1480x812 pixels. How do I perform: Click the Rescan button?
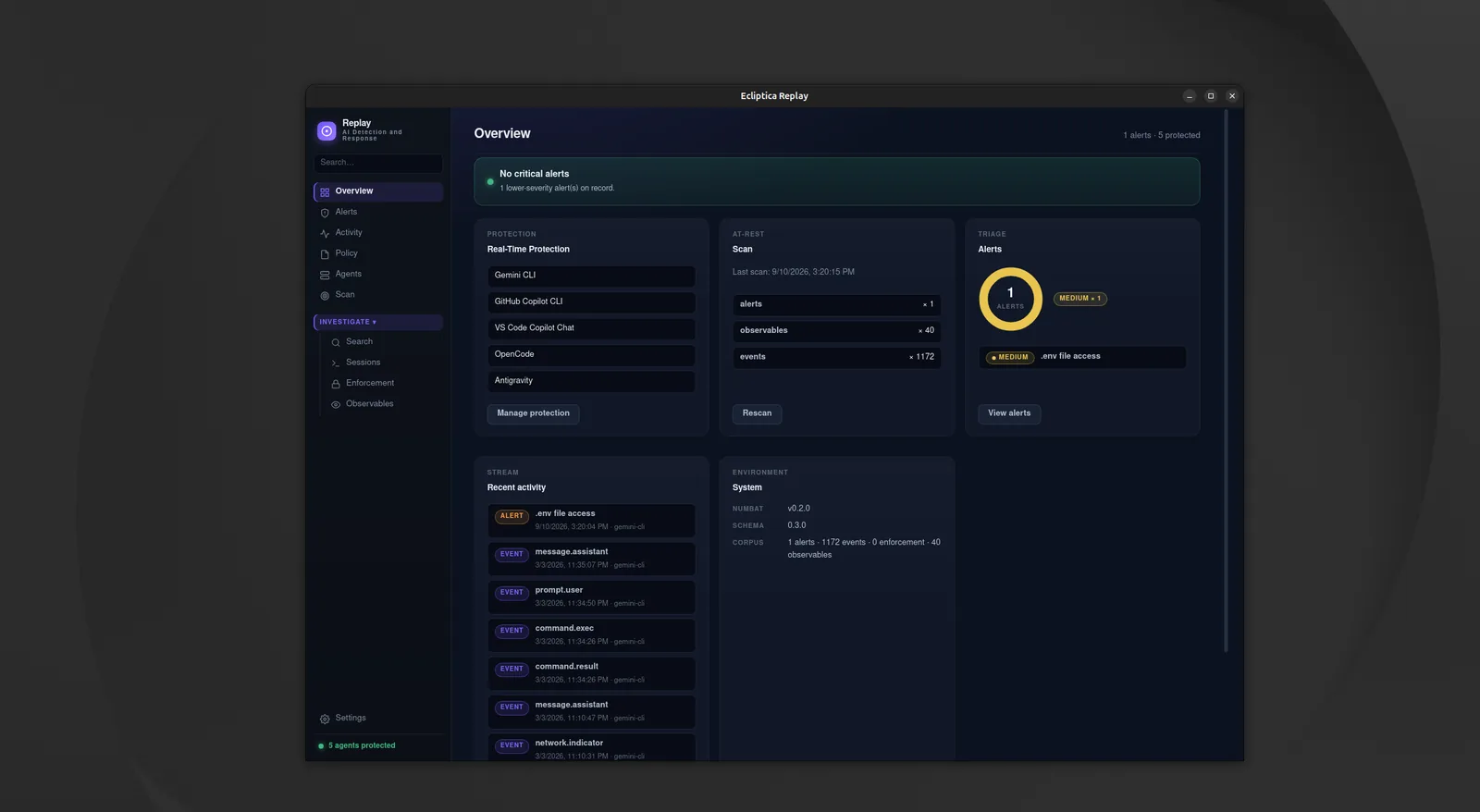point(757,413)
